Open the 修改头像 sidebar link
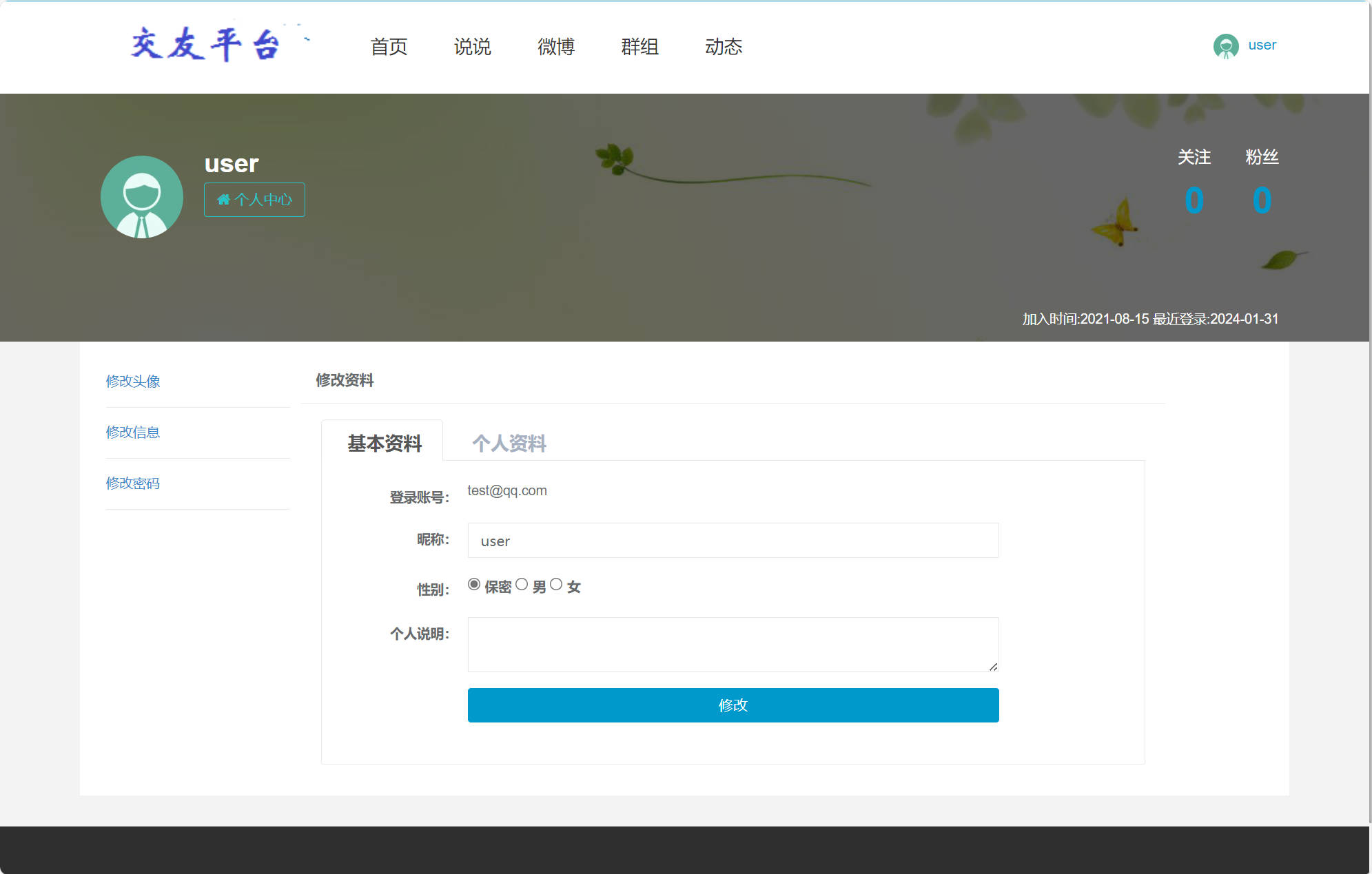 click(x=133, y=381)
